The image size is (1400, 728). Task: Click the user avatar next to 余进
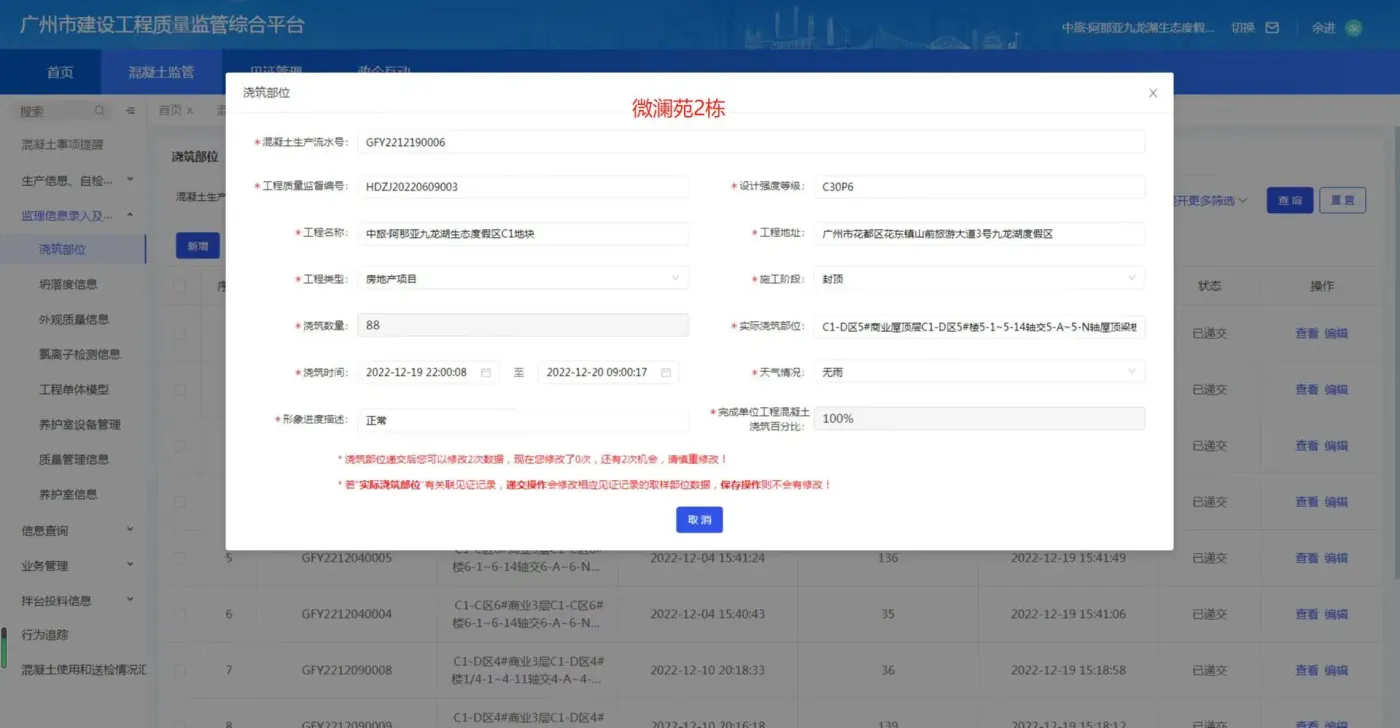click(x=1352, y=28)
